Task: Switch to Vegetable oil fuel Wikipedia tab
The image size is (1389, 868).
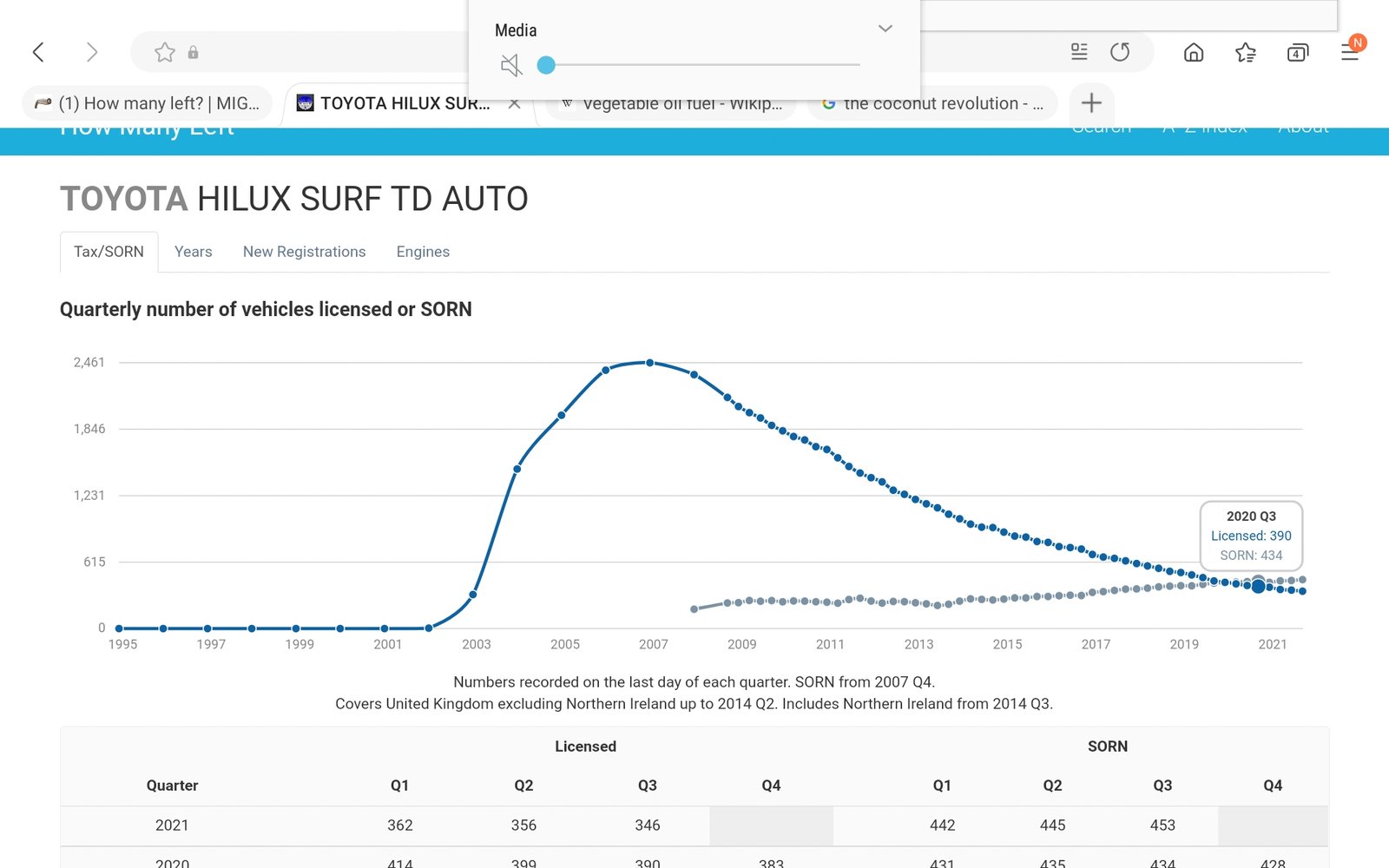Action: (670, 104)
